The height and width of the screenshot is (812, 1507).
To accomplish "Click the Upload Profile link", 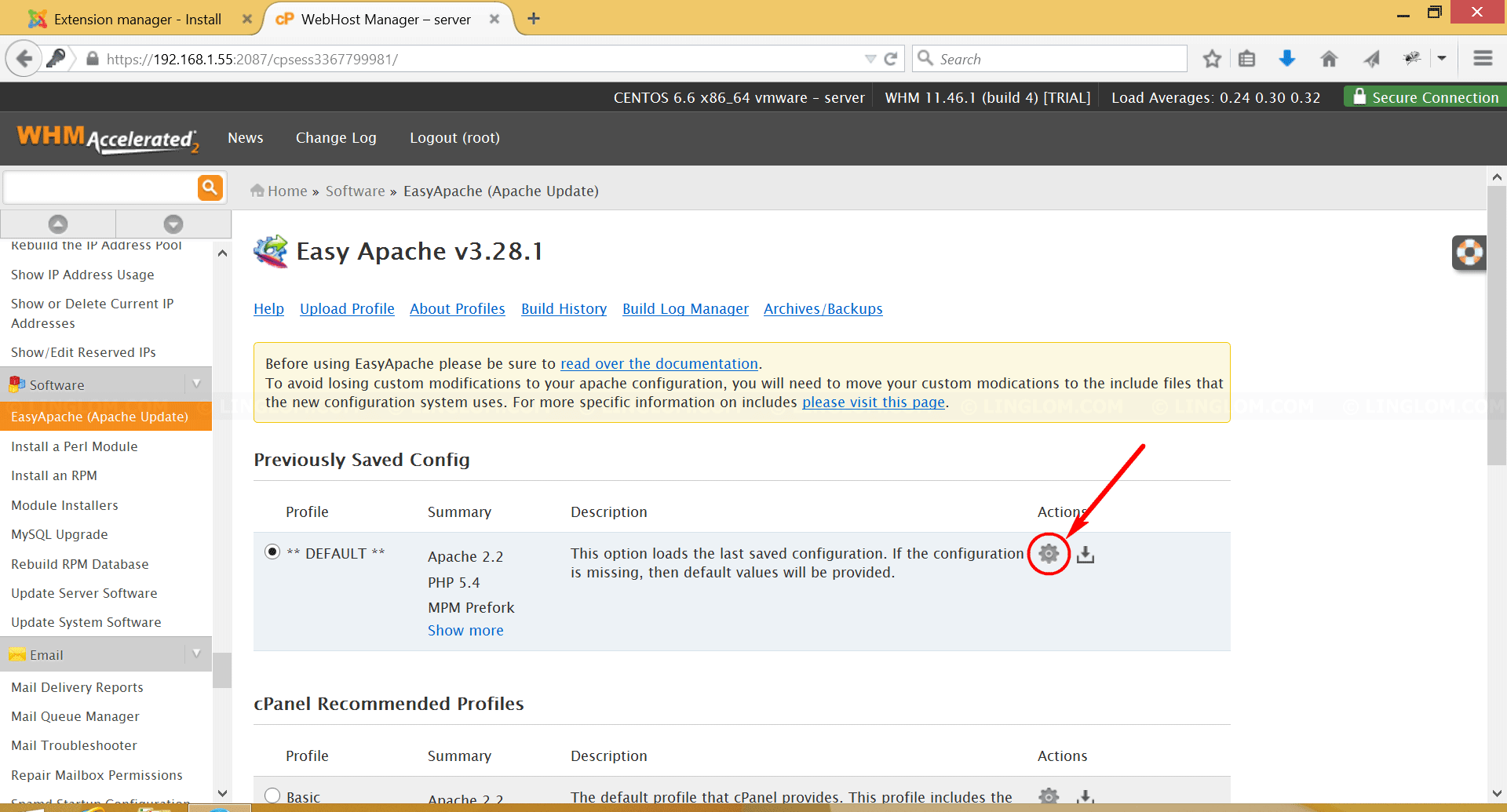I will click(x=347, y=309).
